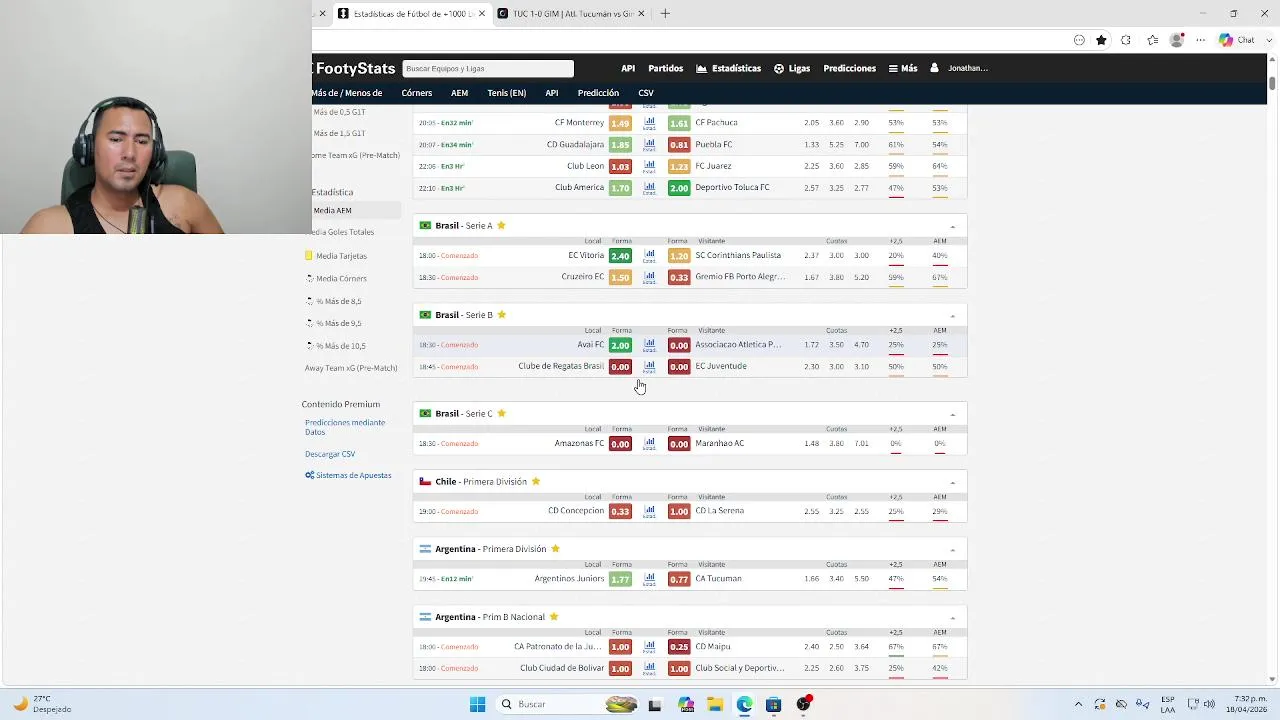Open stats icon for CA Patronato match
Image resolution: width=1280 pixels, height=720 pixels.
pyautogui.click(x=649, y=647)
